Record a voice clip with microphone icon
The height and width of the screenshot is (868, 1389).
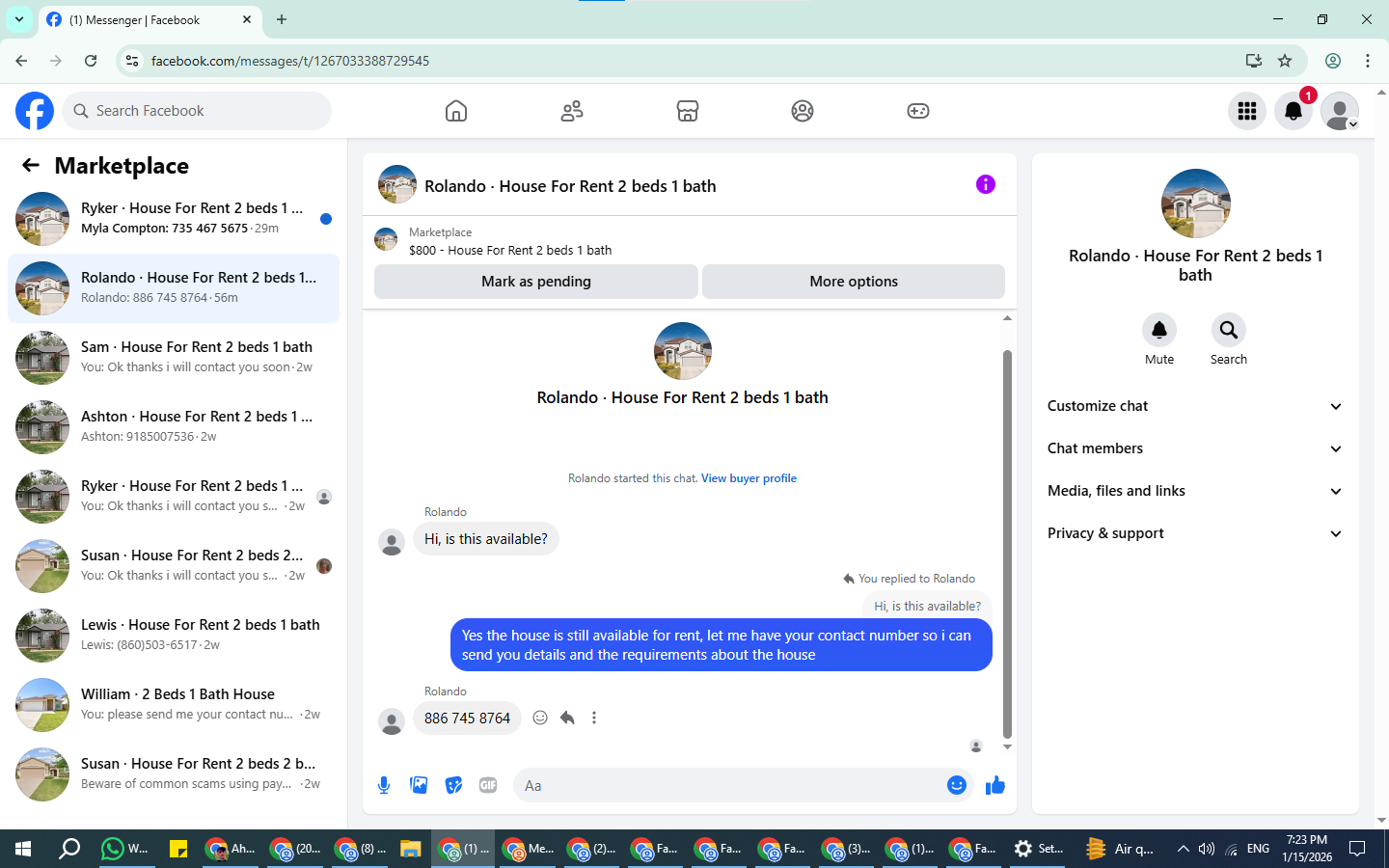pos(384,785)
